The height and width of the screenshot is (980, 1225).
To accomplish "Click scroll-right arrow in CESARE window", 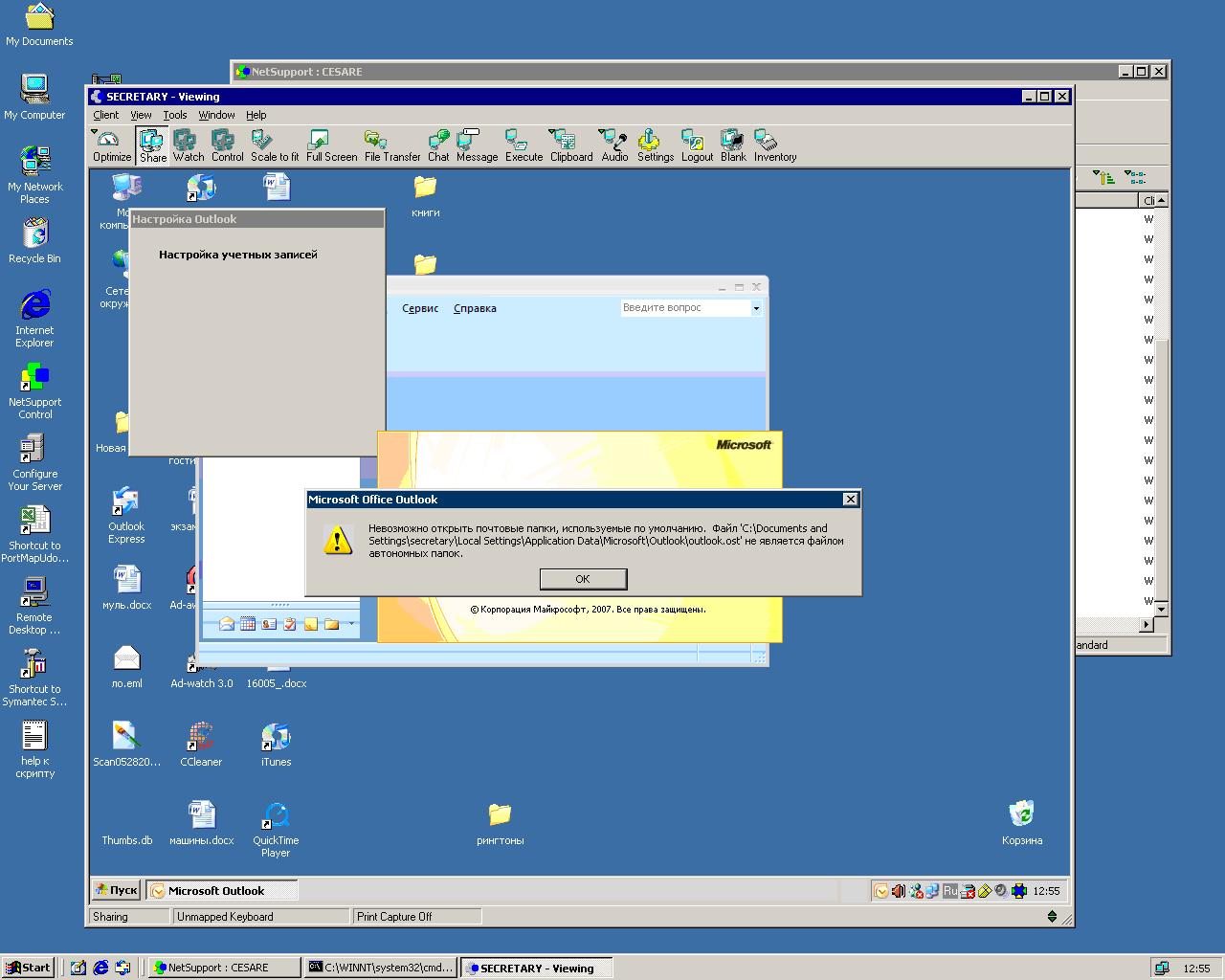I will pos(1147,625).
